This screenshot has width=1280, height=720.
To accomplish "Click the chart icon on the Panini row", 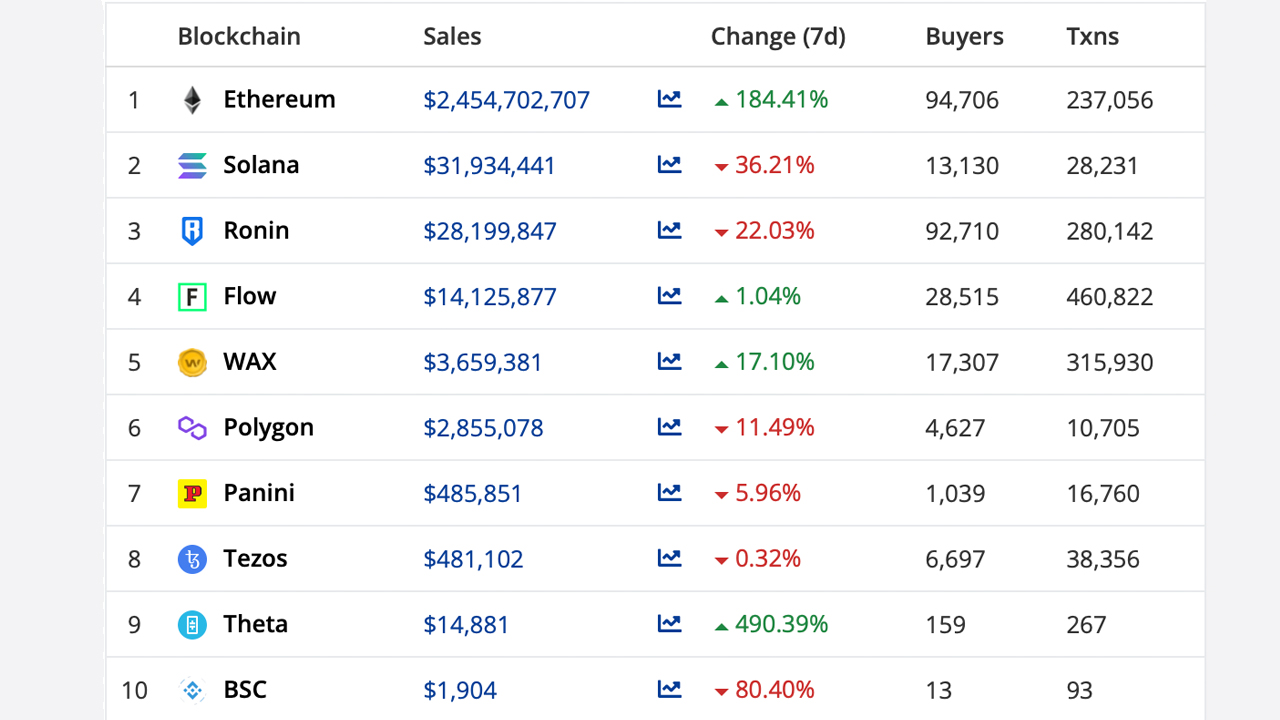I will click(x=669, y=493).
